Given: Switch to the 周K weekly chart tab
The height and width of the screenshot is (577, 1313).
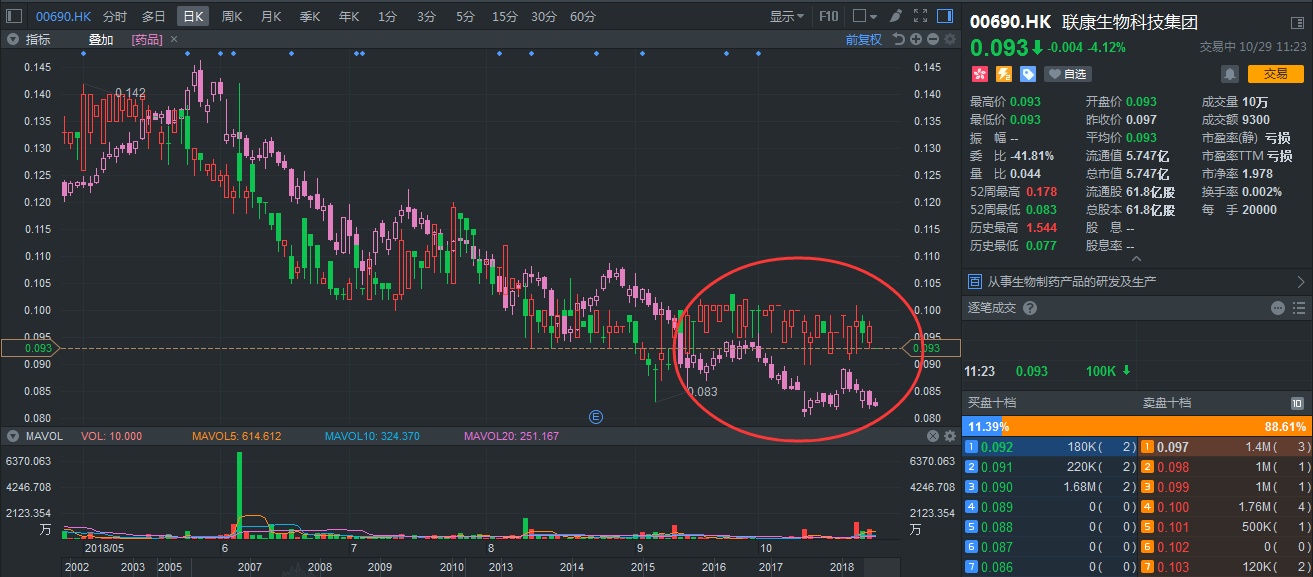Looking at the screenshot, I should click(x=231, y=16).
